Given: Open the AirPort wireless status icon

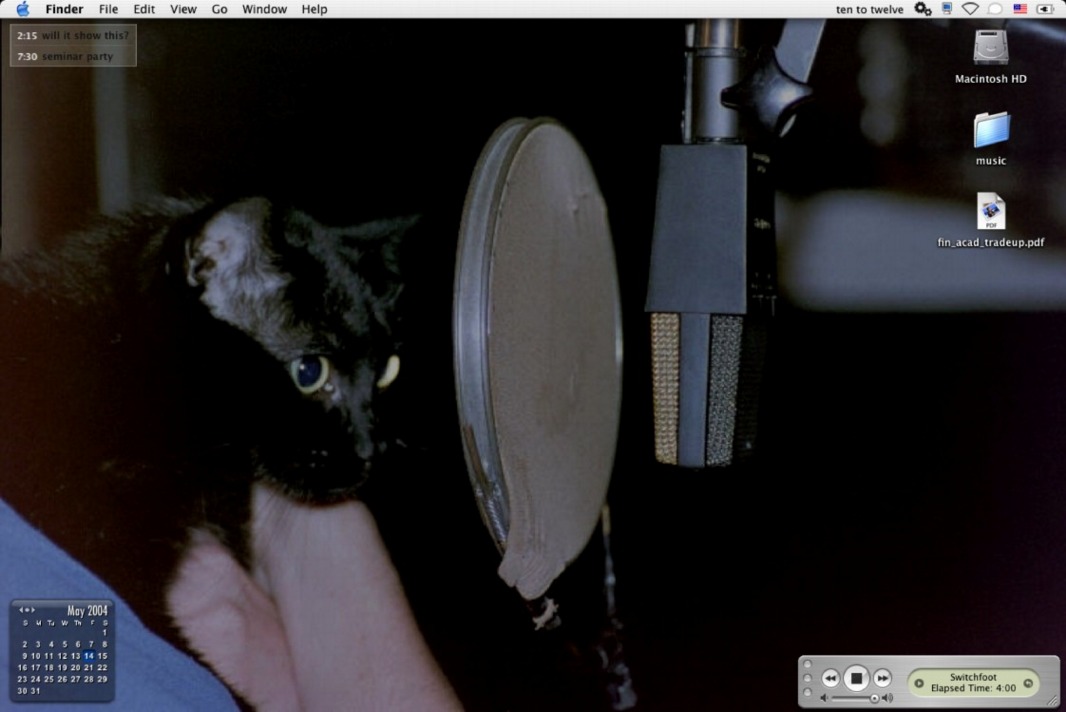Looking at the screenshot, I should point(970,9).
